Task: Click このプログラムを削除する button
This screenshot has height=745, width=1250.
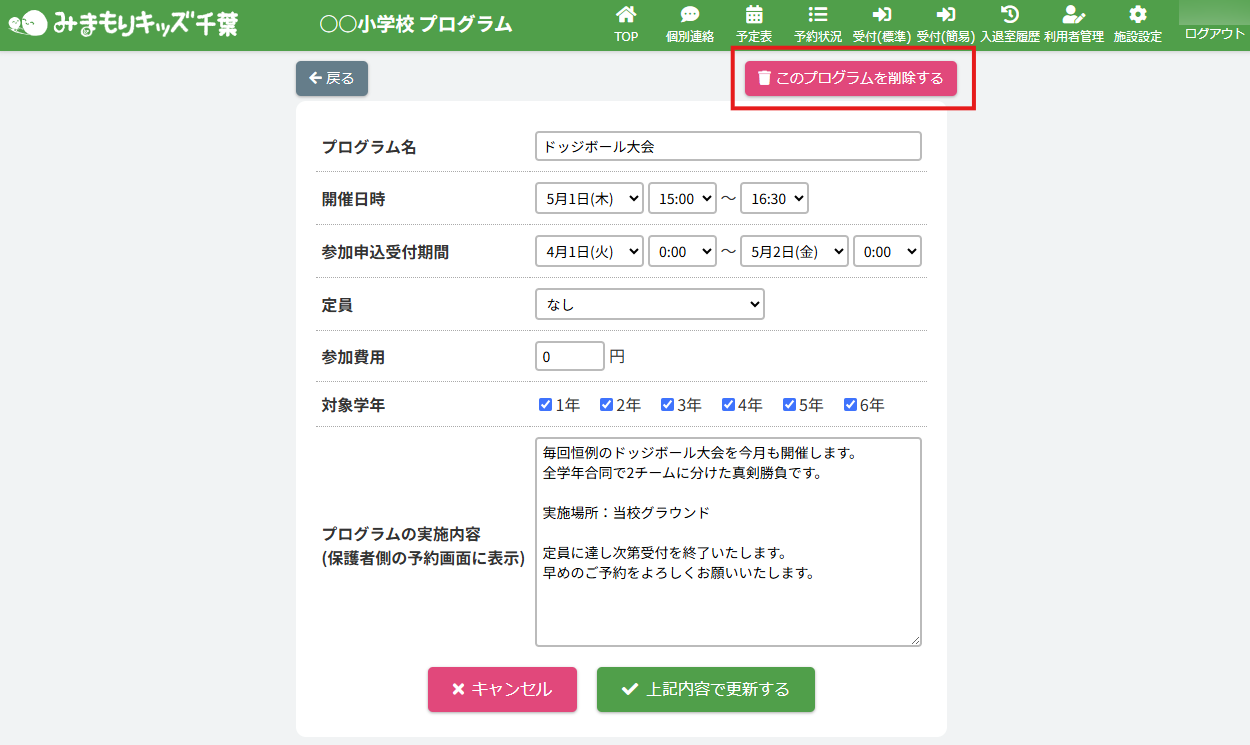Action: click(850, 78)
